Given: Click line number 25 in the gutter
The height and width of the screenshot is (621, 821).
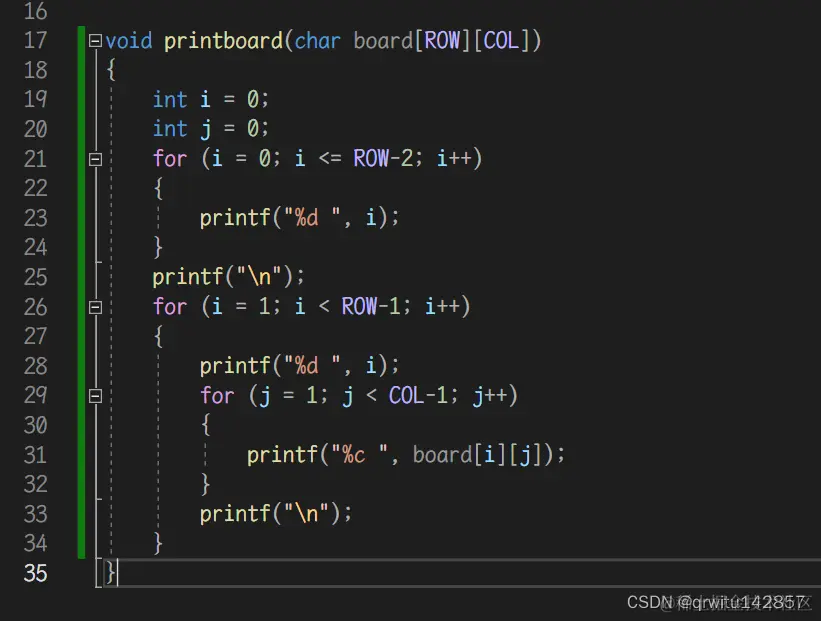Looking at the screenshot, I should point(36,277).
